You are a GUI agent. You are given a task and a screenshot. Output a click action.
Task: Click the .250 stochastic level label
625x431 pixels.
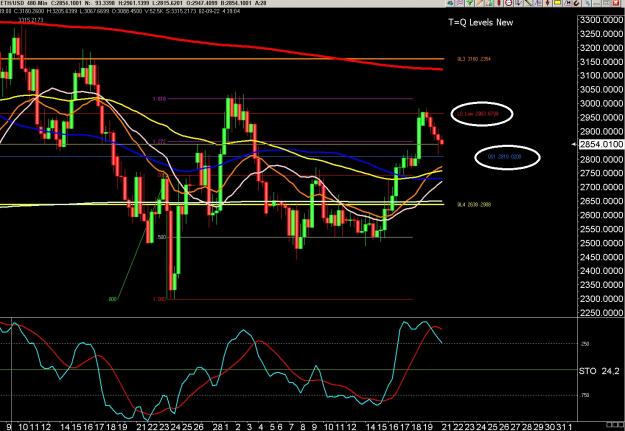pos(586,344)
